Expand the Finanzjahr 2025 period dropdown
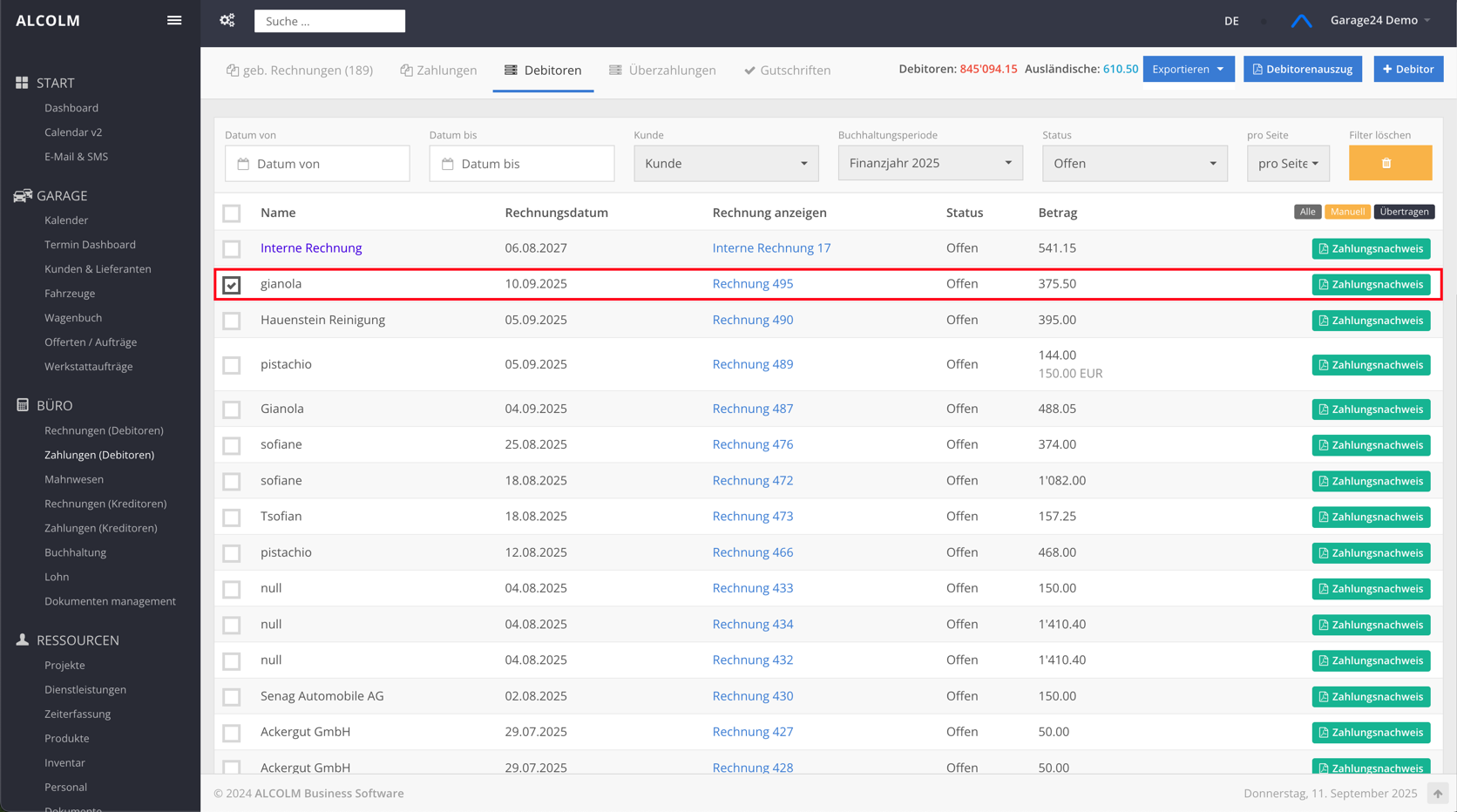 (x=930, y=164)
